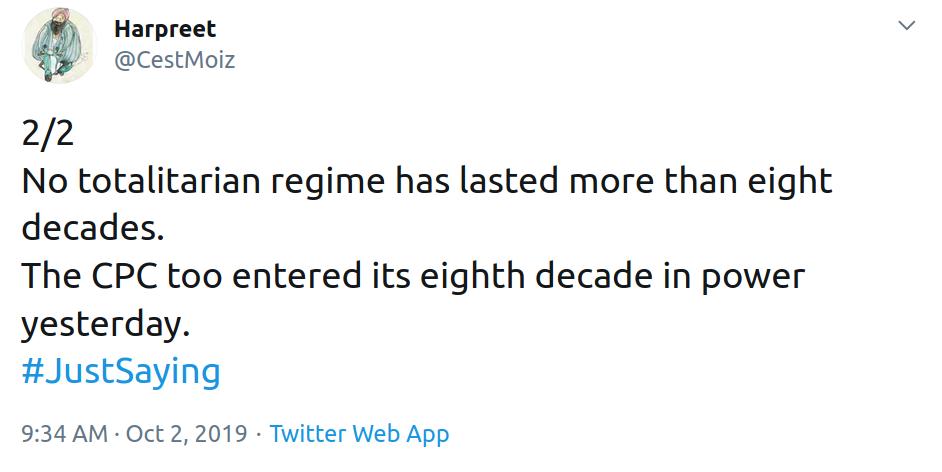Image resolution: width=942 pixels, height=472 pixels.
Task: Open the Twitter Web App source link
Action: coord(359,434)
